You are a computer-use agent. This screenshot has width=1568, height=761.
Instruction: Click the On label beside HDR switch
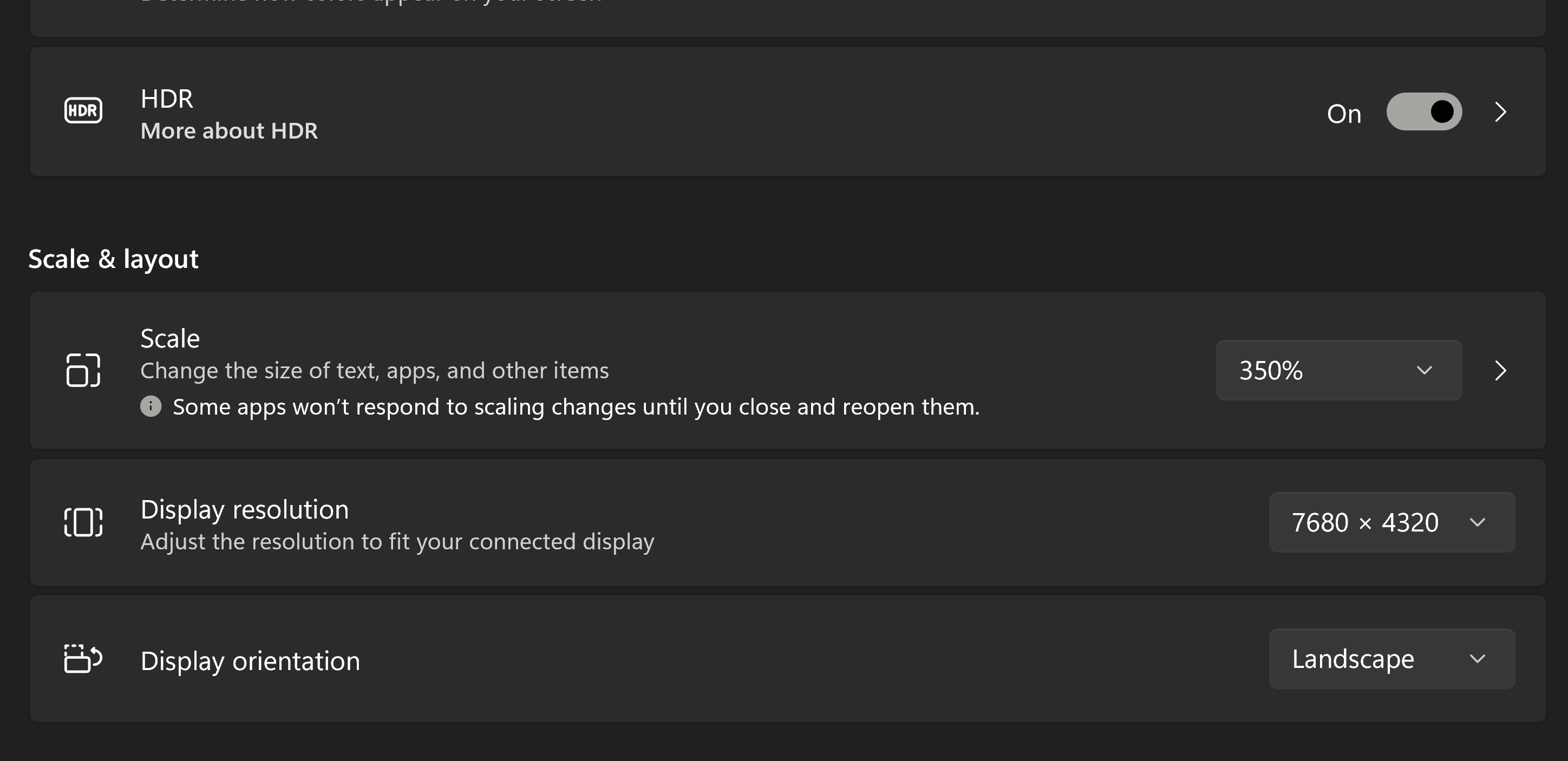pos(1343,114)
